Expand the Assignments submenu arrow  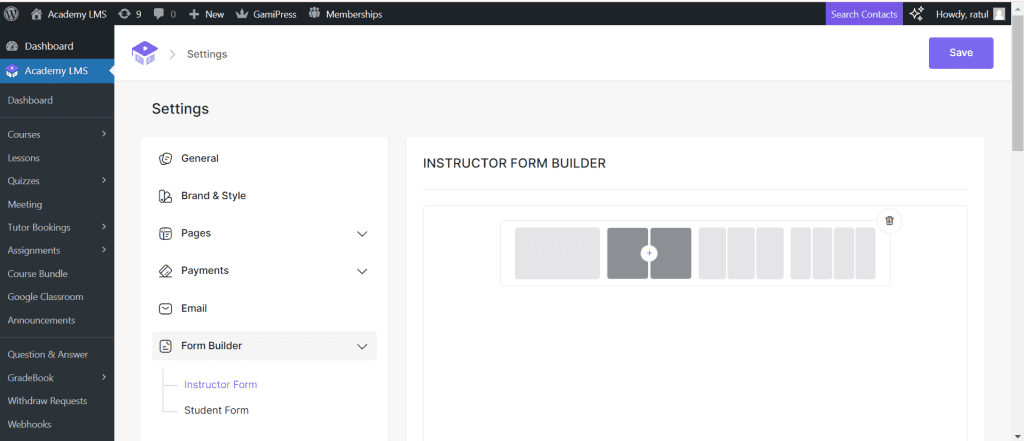point(104,250)
